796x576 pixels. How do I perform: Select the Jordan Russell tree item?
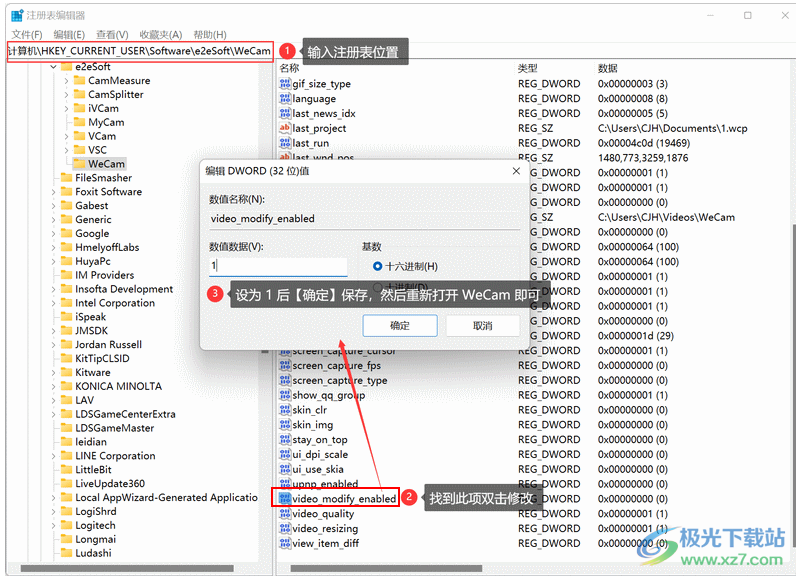[x=109, y=345]
